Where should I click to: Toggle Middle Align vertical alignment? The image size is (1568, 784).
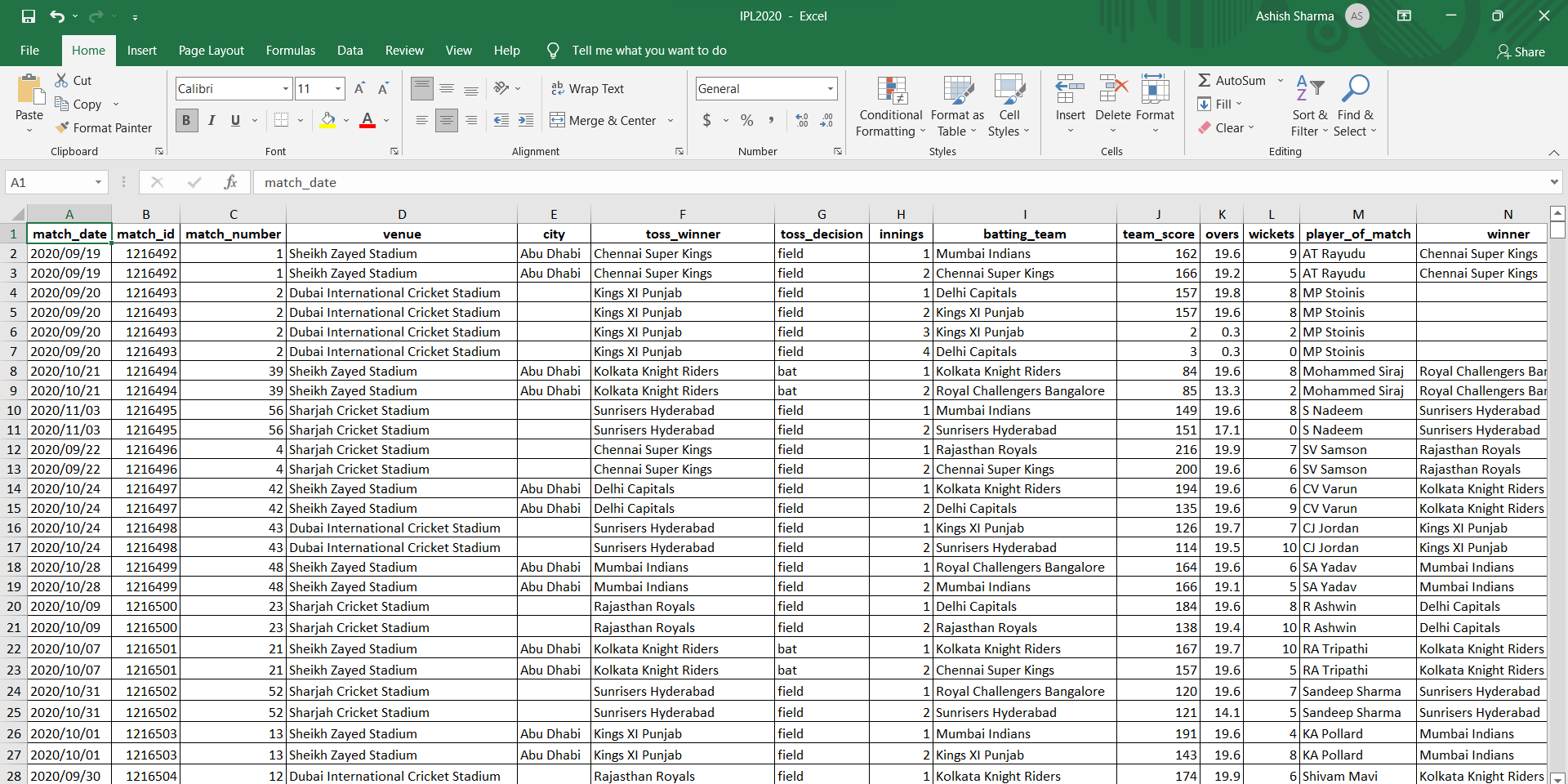point(447,88)
